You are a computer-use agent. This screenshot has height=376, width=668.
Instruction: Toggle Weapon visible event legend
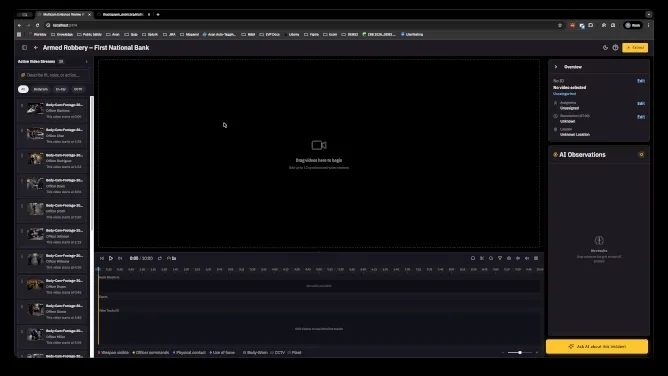[x=113, y=353]
